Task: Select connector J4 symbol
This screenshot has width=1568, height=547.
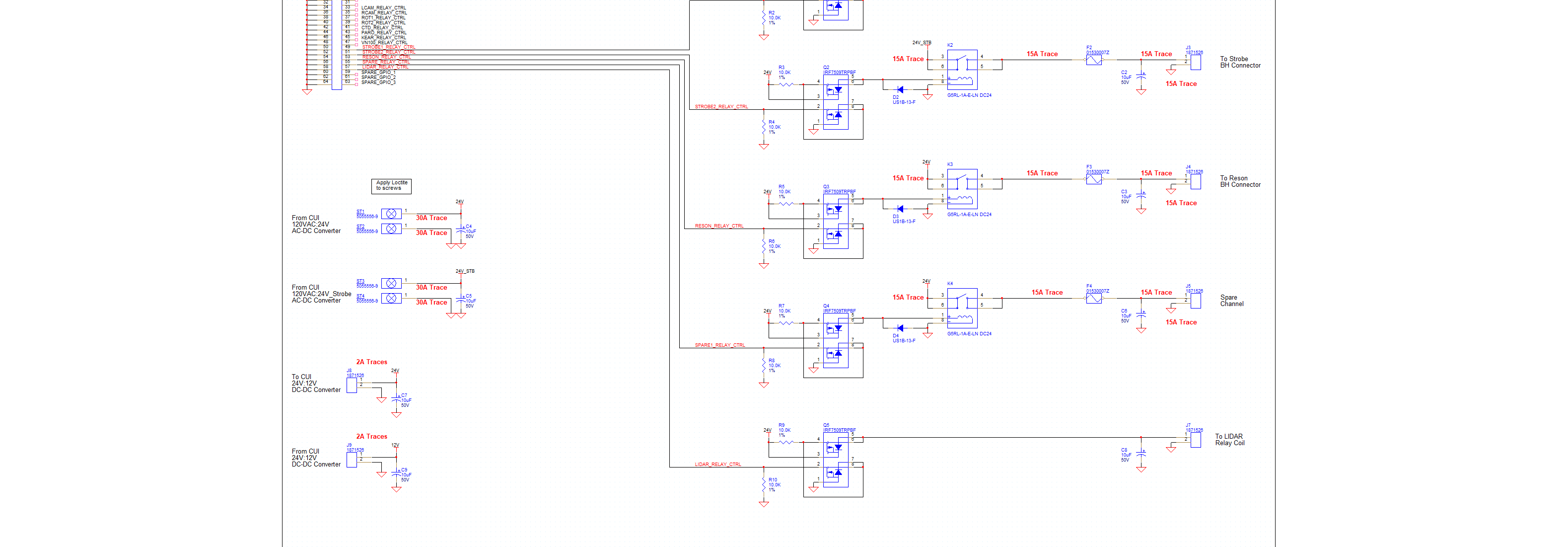Action: point(1196,181)
